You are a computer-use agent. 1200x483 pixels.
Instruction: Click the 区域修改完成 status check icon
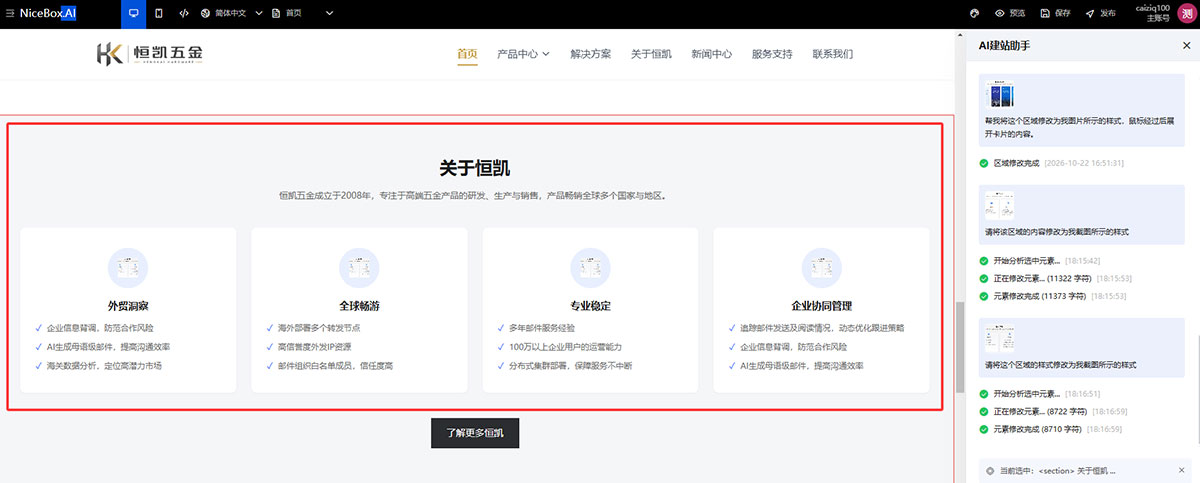pyautogui.click(x=985, y=162)
